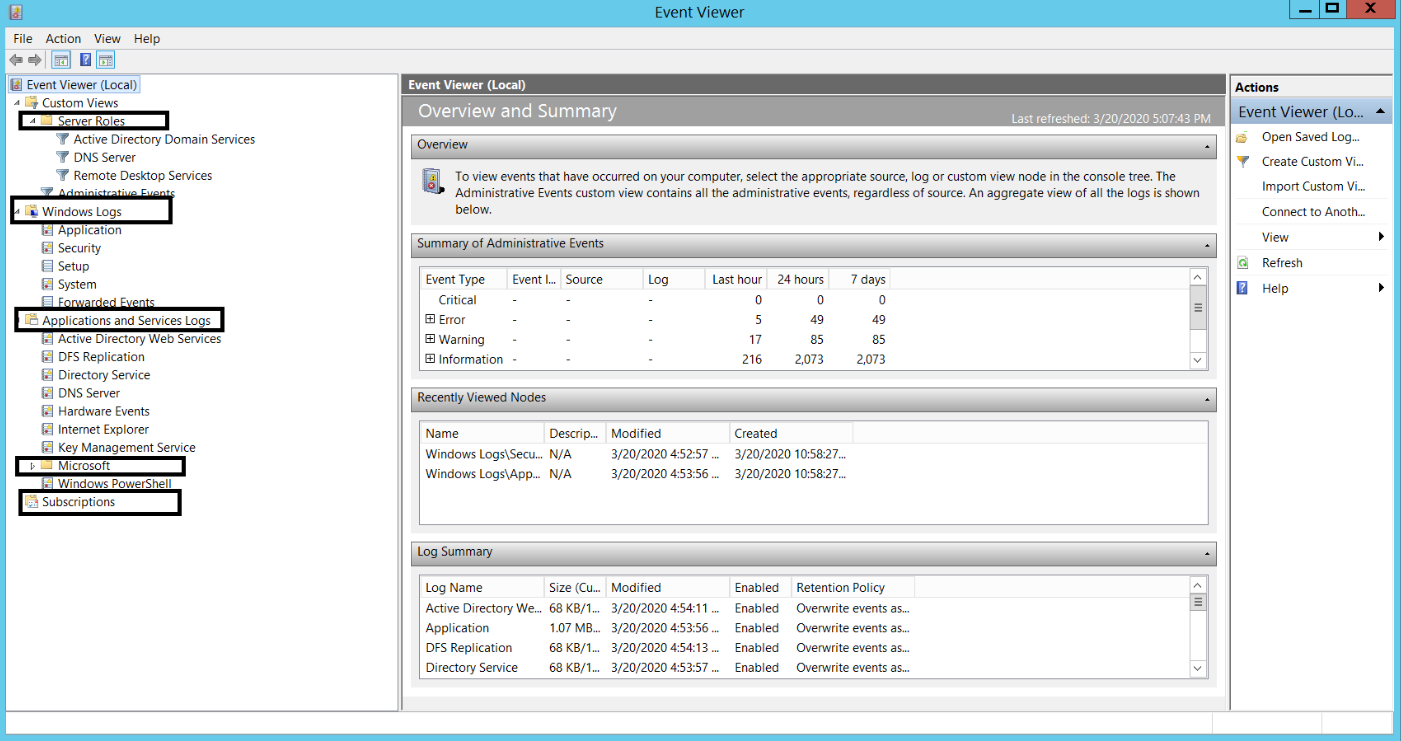Open Key Management Service log icon
This screenshot has width=1401, height=741.
(x=47, y=447)
